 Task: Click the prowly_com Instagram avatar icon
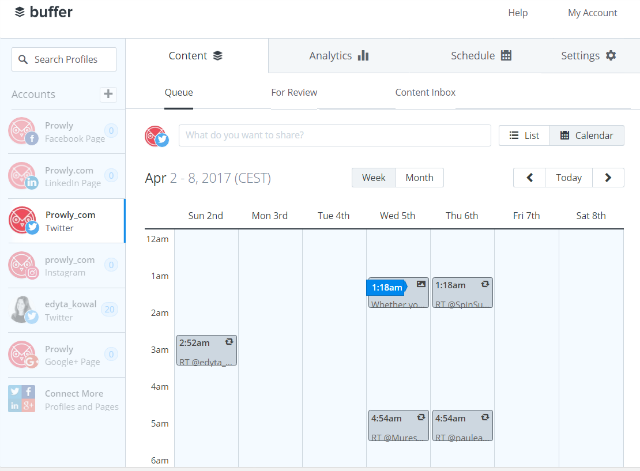point(23,265)
